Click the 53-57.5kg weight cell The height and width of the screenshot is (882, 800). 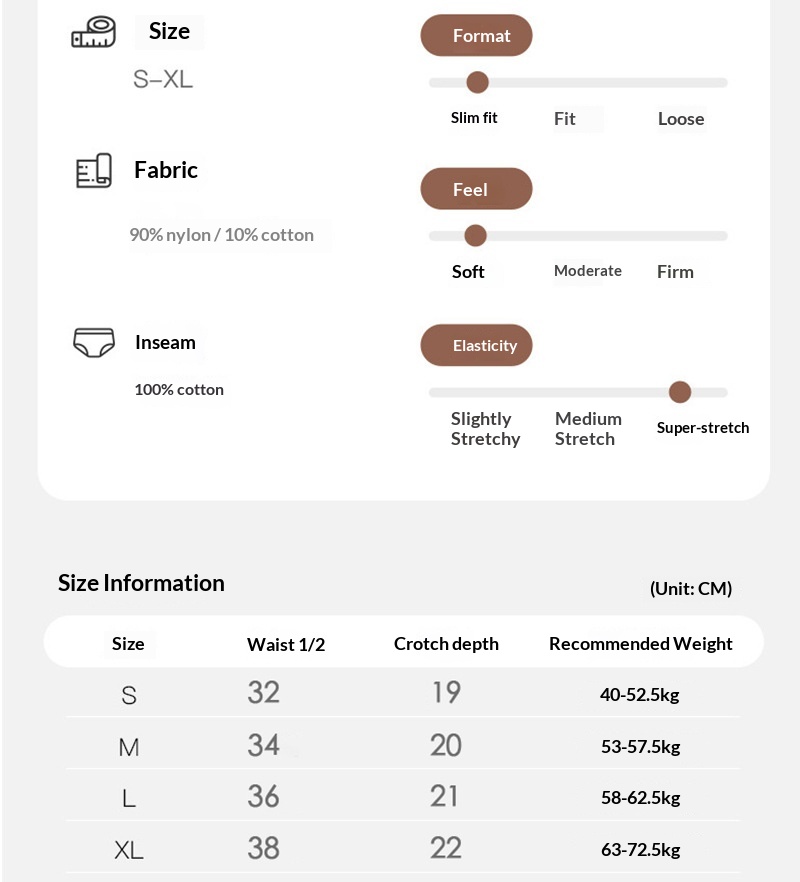640,747
